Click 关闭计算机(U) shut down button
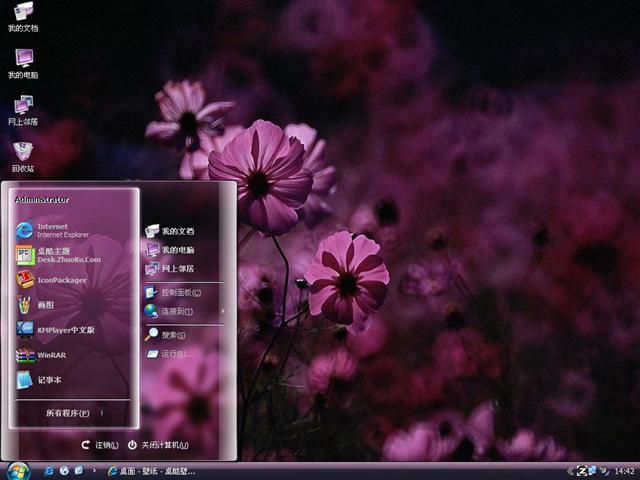Screen dimensions: 640x480 158,445
